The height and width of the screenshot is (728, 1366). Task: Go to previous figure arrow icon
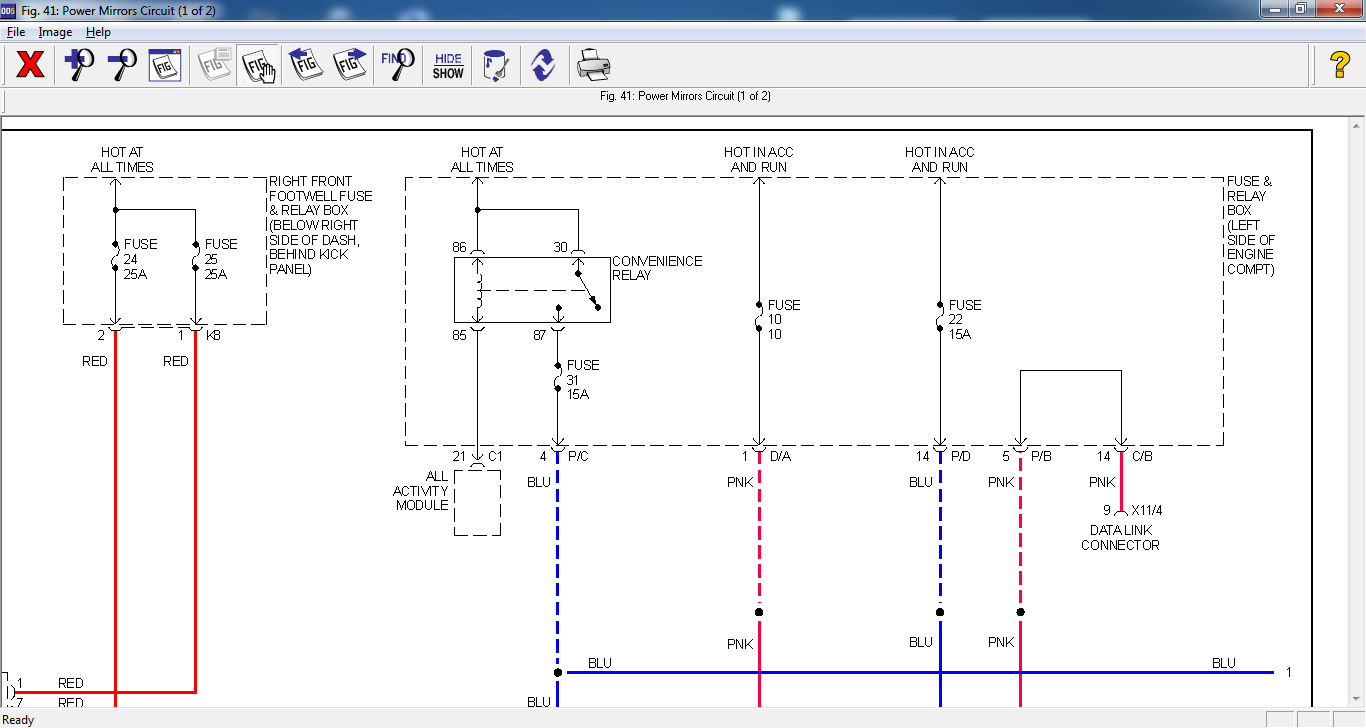click(306, 66)
